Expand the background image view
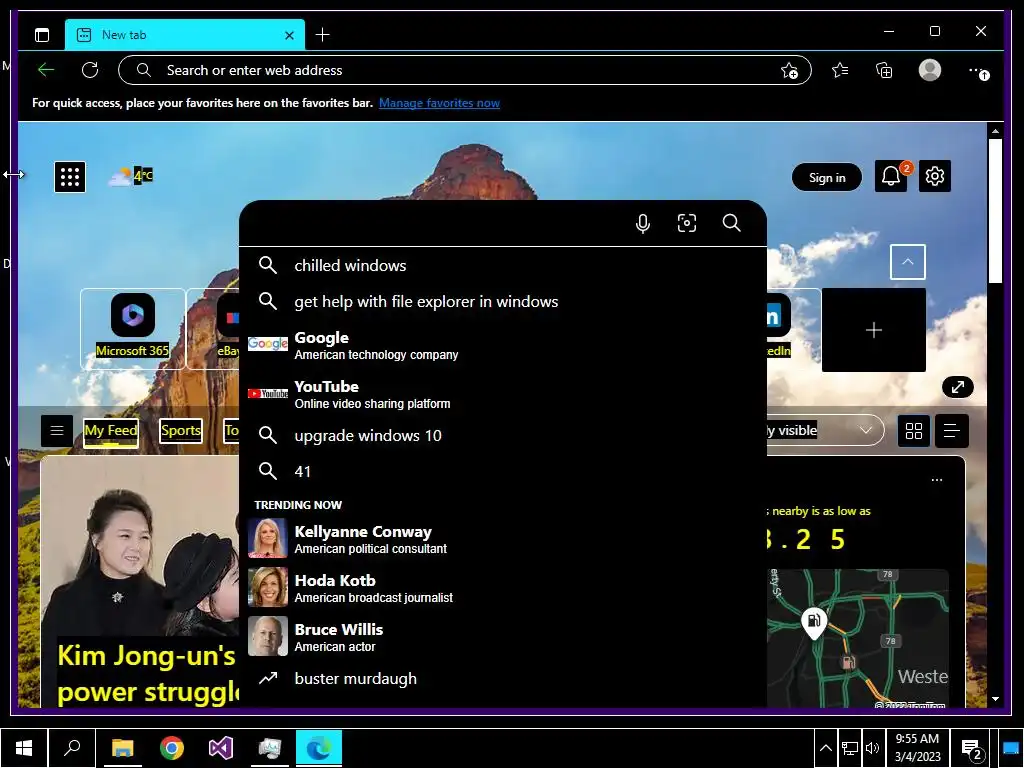The height and width of the screenshot is (768, 1024). tap(957, 387)
